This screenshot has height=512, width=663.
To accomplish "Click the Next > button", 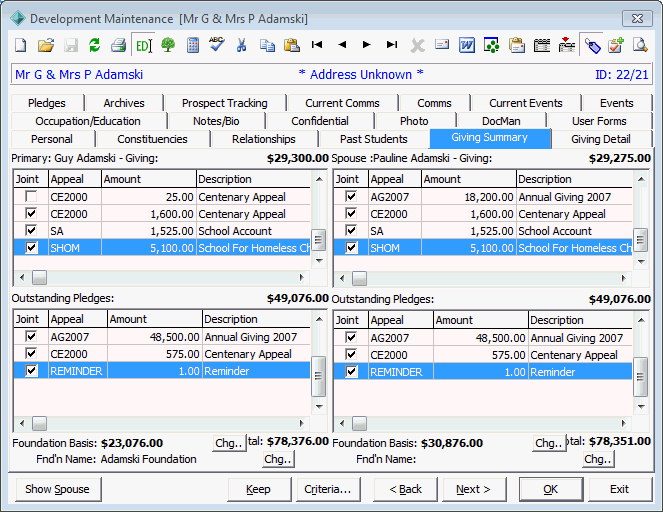I will pyautogui.click(x=473, y=489).
